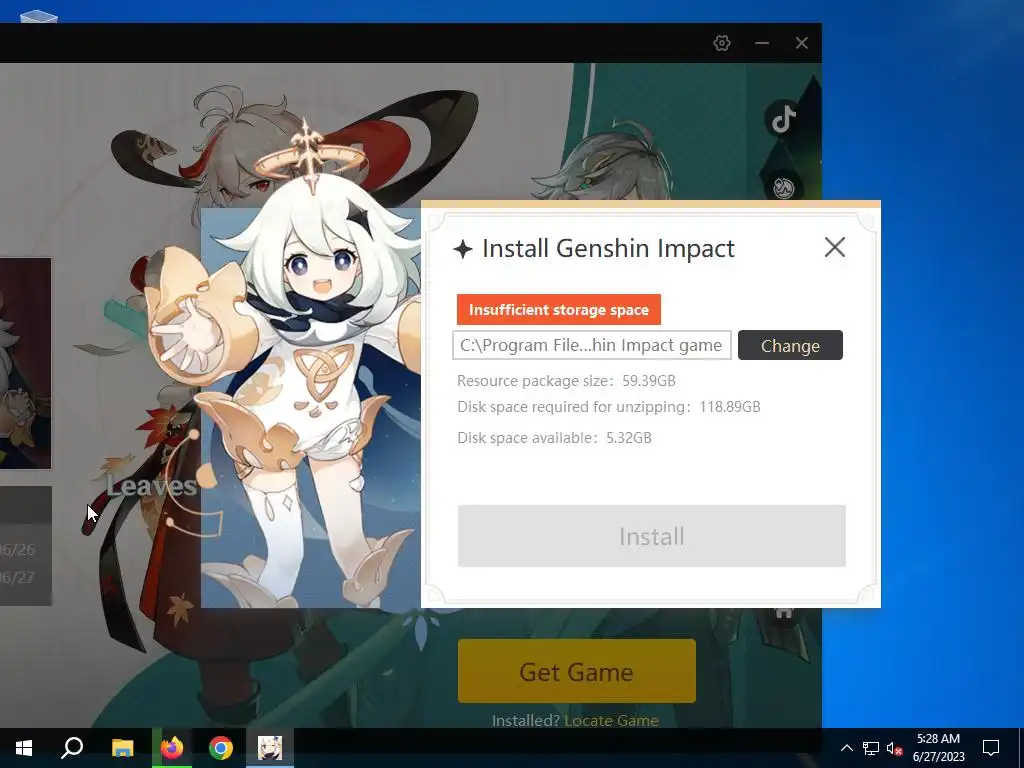The width and height of the screenshot is (1024, 768).
Task: Click Resource package size 59.39GB text
Action: (x=566, y=381)
